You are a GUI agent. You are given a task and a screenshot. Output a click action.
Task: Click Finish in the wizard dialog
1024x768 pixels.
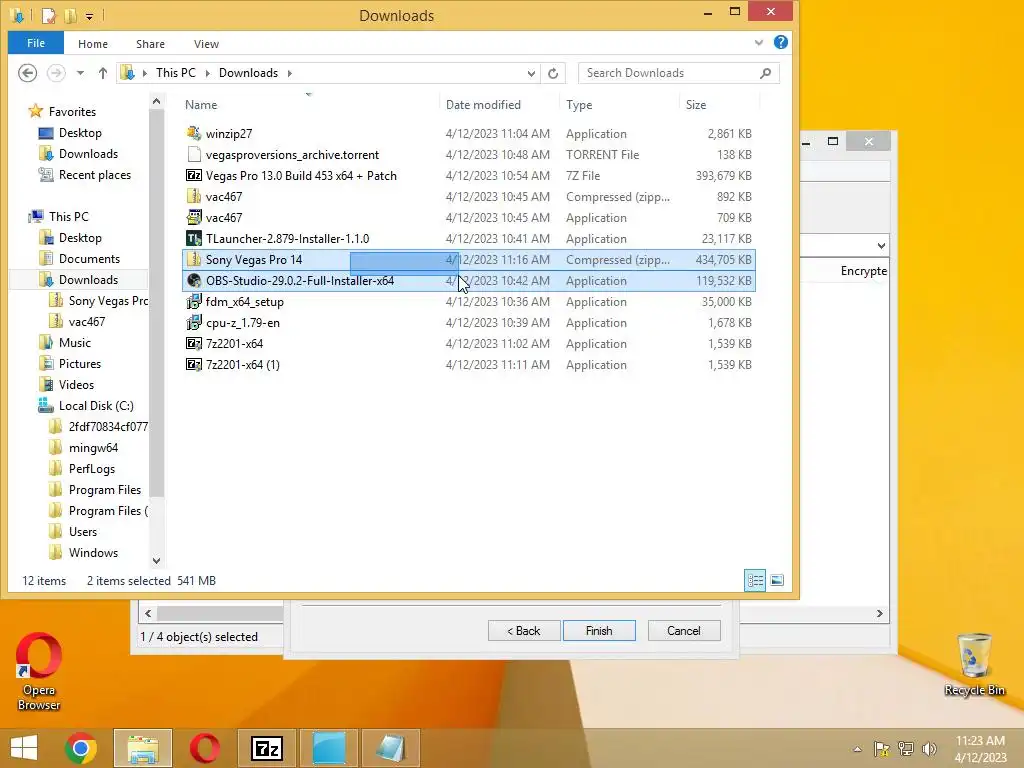[x=599, y=631]
